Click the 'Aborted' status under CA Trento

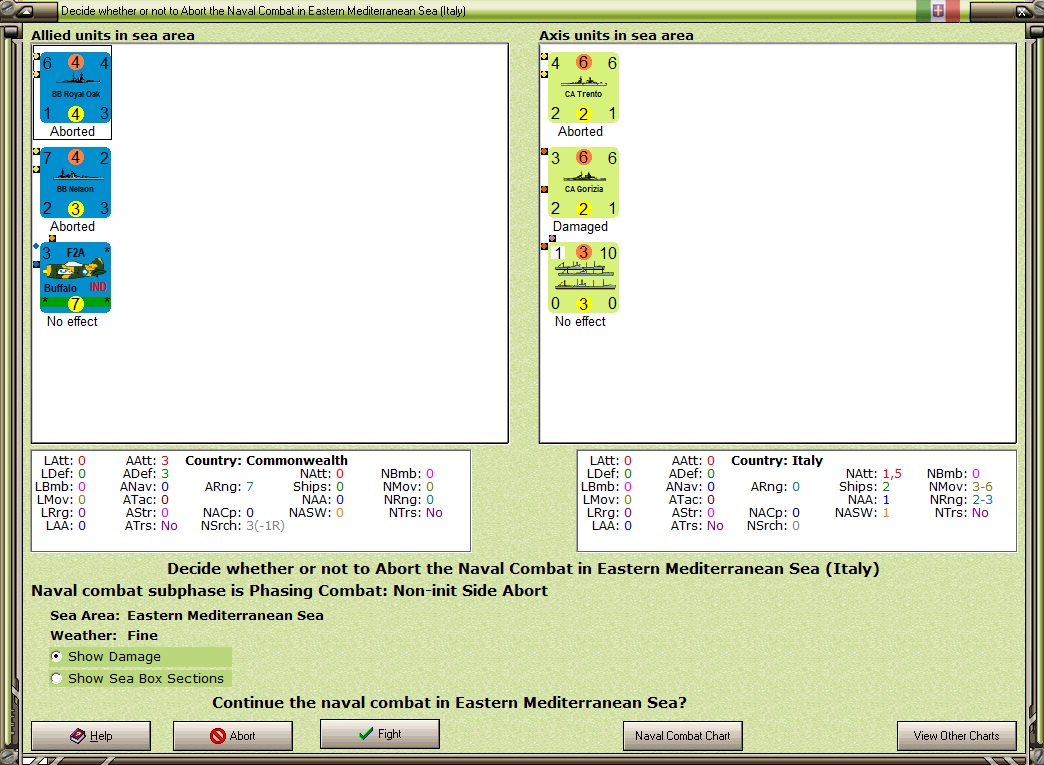pyautogui.click(x=581, y=132)
